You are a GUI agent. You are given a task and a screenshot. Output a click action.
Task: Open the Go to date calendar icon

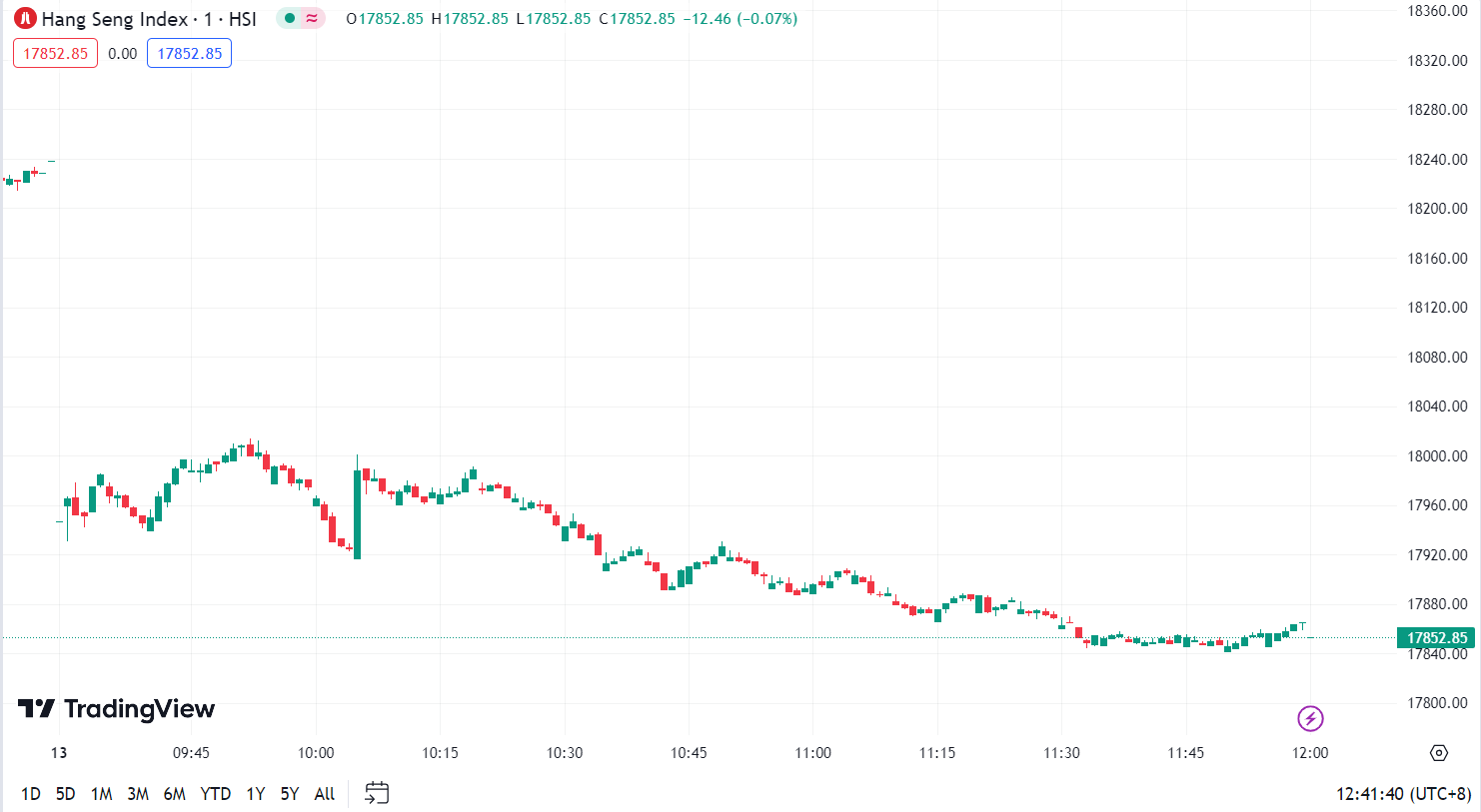(377, 793)
